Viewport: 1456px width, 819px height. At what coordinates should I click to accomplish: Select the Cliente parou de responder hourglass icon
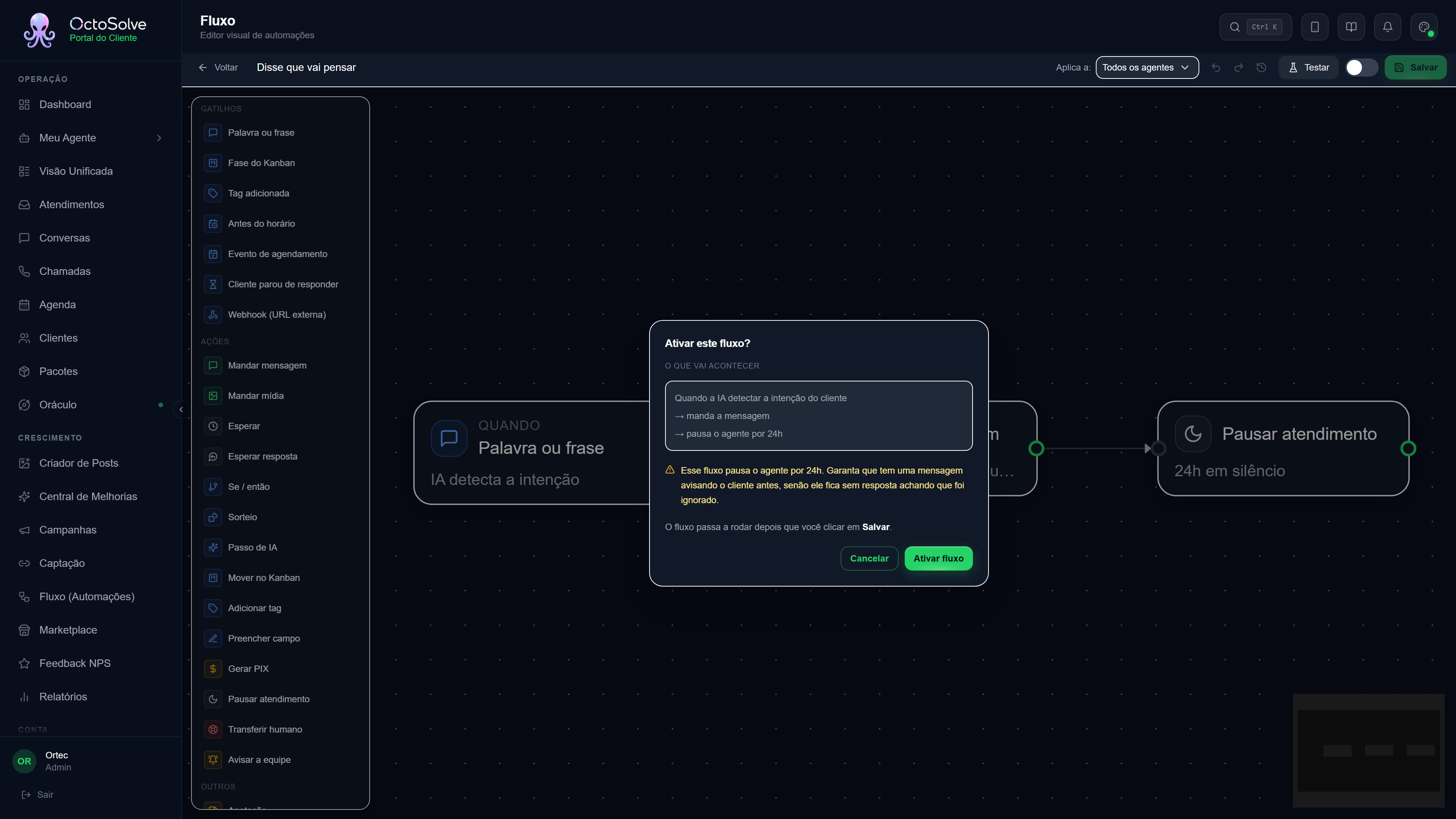213,284
